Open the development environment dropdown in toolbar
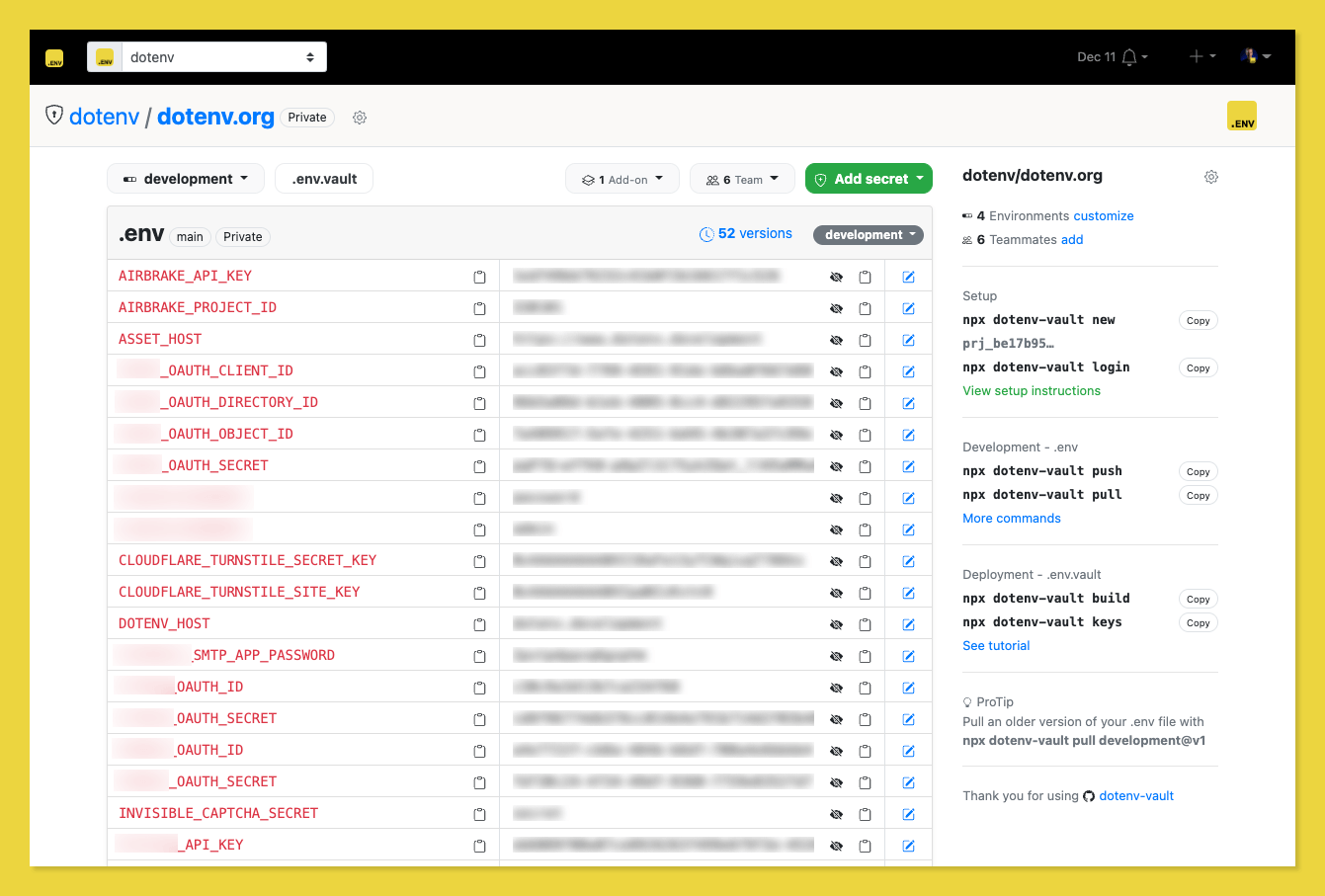 pos(186,179)
